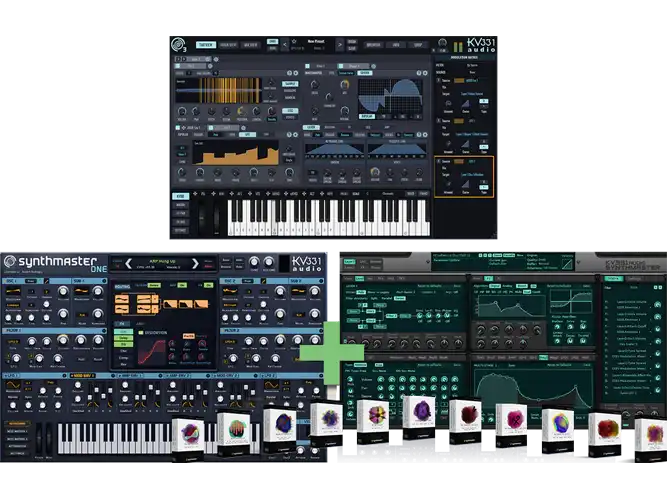Select the FX tab in SynthMaster One center panel
Viewport: 667px width, 500px height.
(x=122, y=324)
